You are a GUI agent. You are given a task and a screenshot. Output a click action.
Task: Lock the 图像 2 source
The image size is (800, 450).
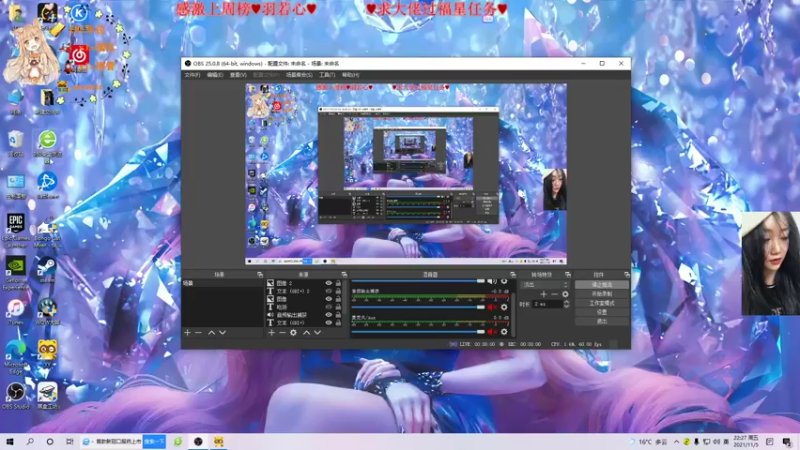pyautogui.click(x=338, y=283)
